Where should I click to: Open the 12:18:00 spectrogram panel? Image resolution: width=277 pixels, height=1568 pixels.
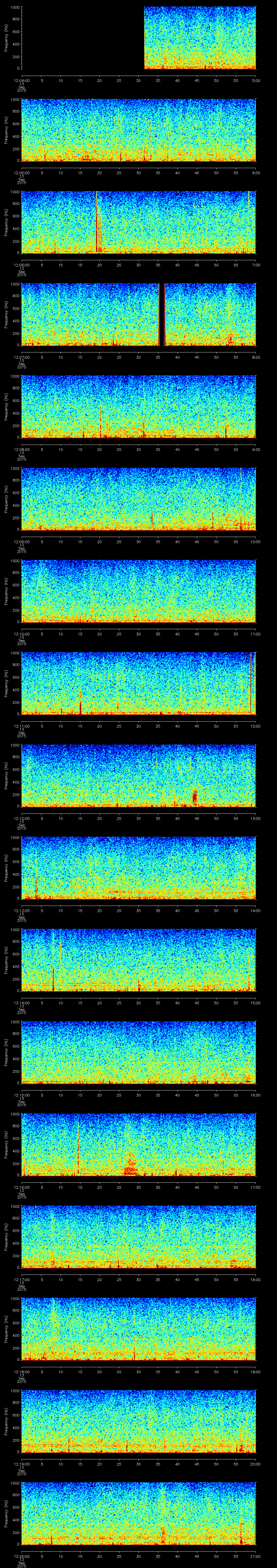click(139, 1329)
